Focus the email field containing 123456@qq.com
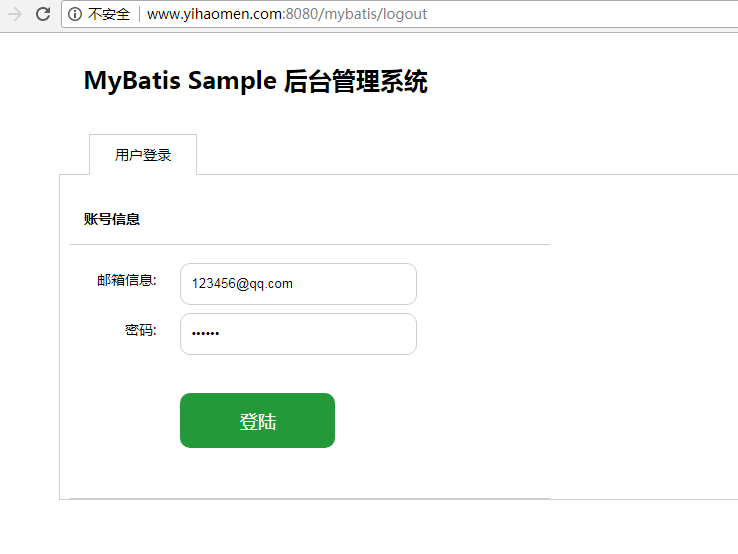 click(298, 284)
